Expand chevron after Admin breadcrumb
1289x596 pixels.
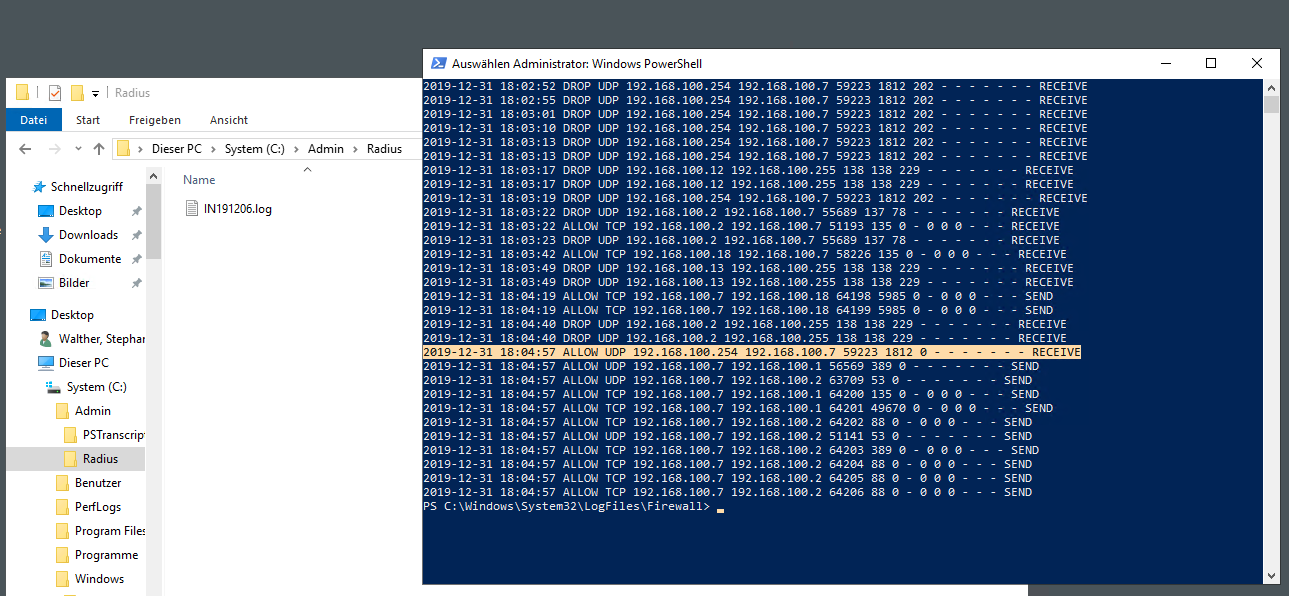coord(354,149)
